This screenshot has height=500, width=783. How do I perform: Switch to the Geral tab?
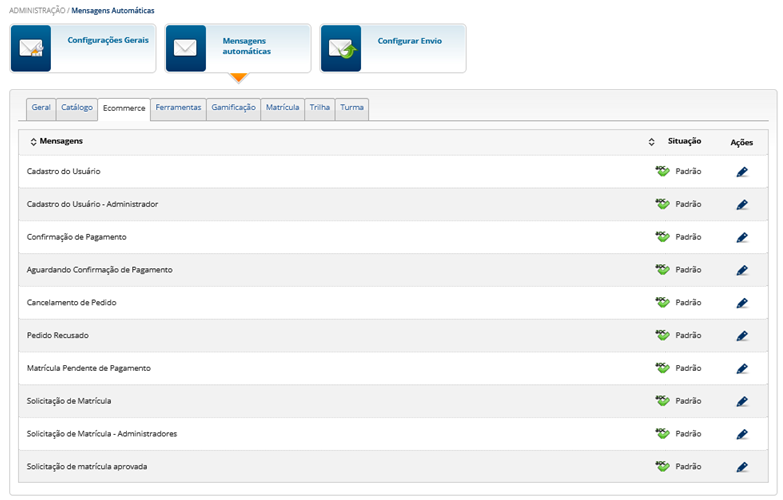coord(41,107)
